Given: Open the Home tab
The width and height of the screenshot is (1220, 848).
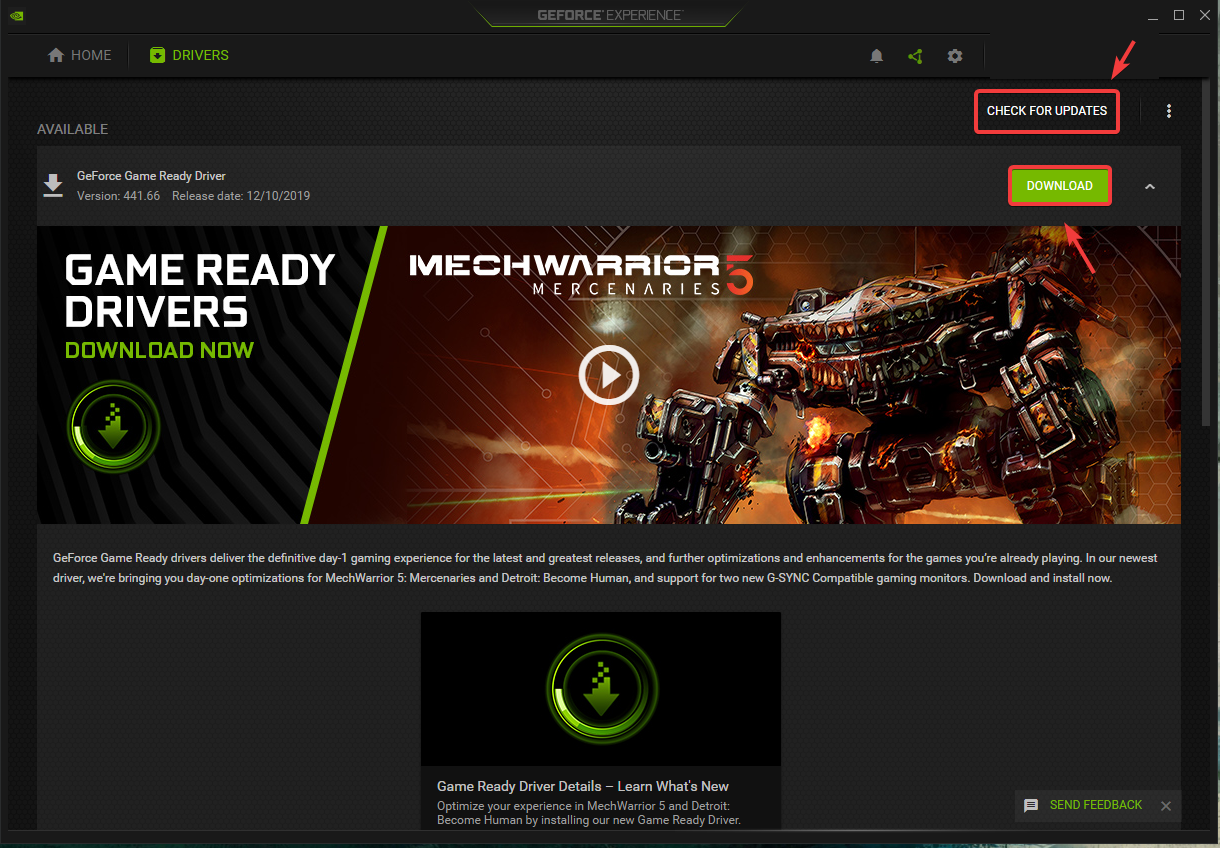Looking at the screenshot, I should click(80, 55).
